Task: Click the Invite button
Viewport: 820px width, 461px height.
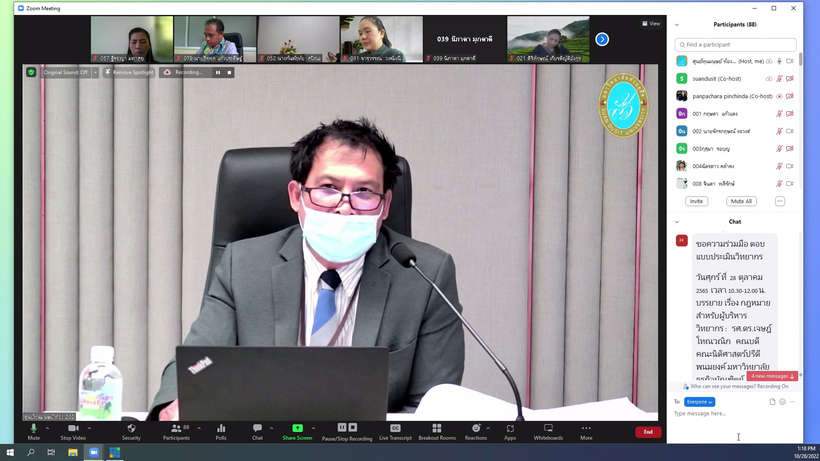Action: [x=696, y=201]
